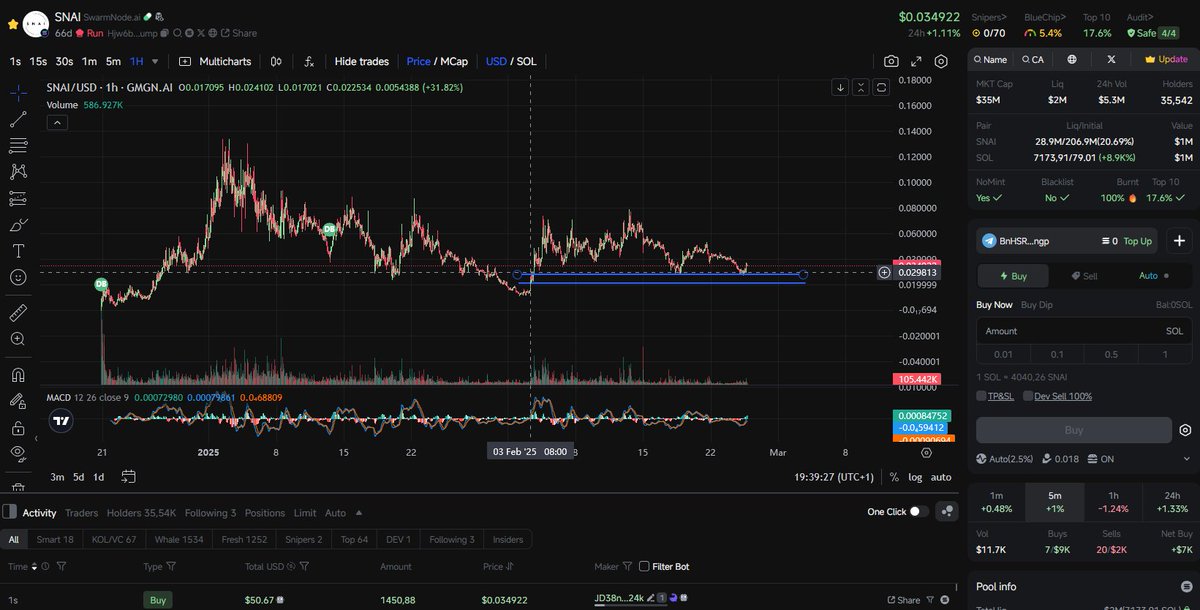
Task: Open chart settings with gear icon
Action: click(x=940, y=61)
